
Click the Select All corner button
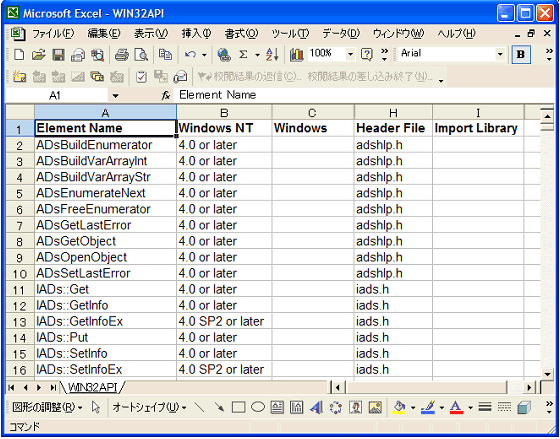(20, 113)
